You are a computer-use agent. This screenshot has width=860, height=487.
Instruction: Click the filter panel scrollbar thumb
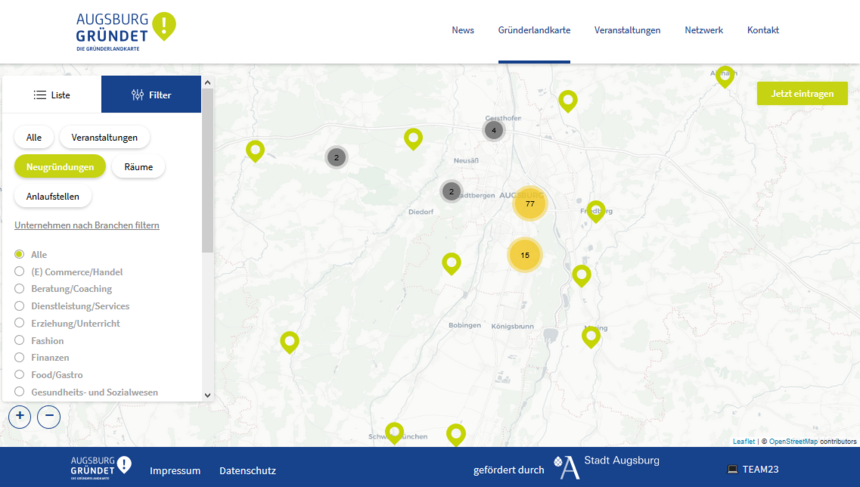tap(207, 171)
